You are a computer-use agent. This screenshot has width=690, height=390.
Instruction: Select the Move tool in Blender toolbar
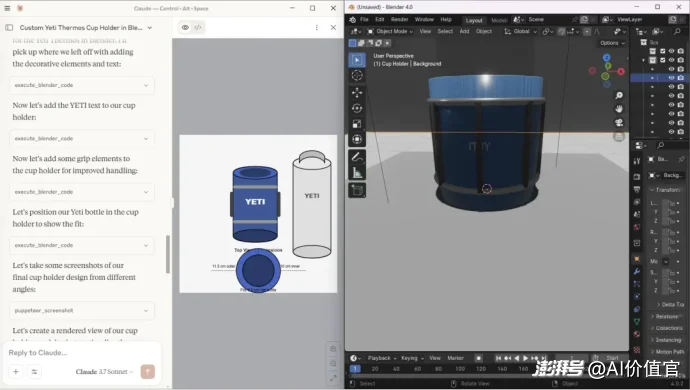(357, 92)
